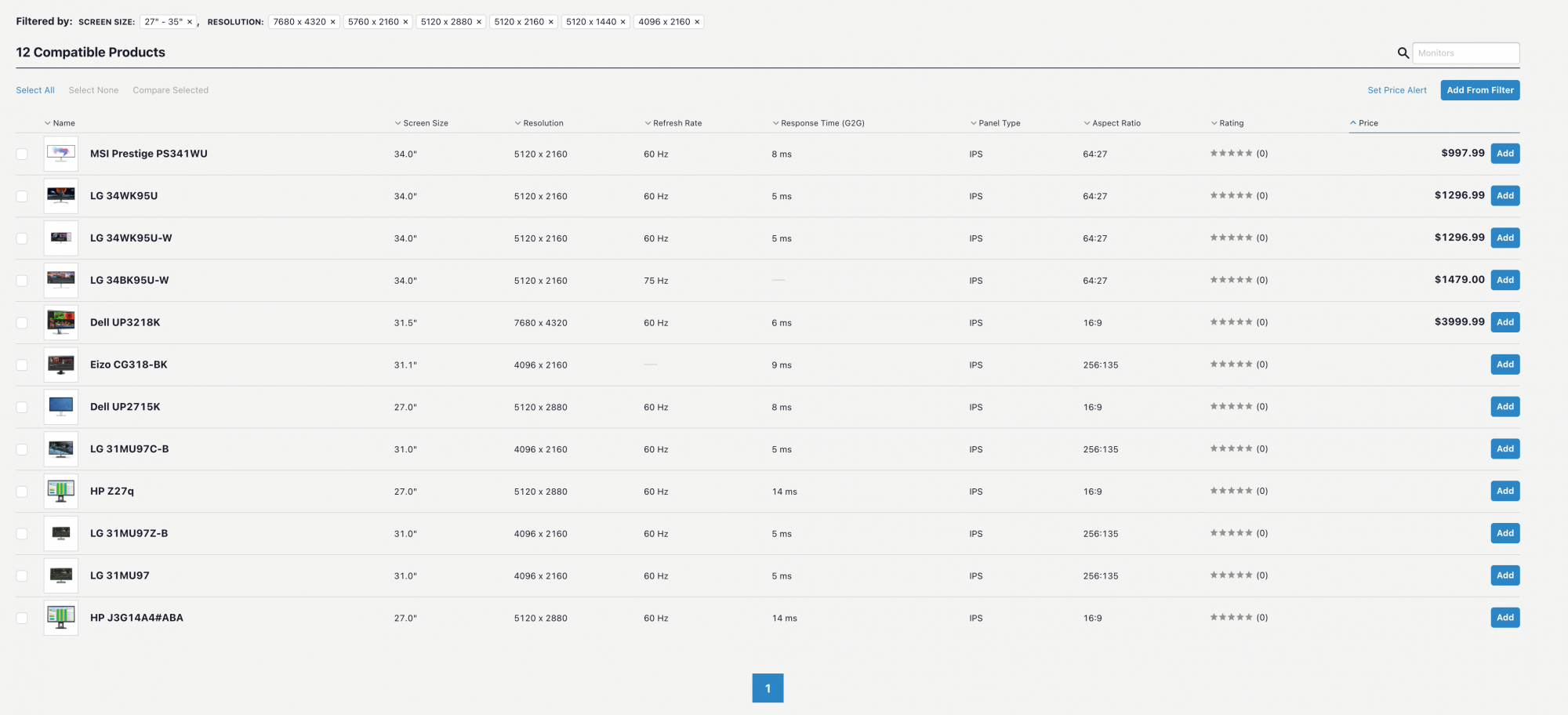Check the LG 34WK95U-W row checkbox
1568x715 pixels.
pyautogui.click(x=22, y=239)
